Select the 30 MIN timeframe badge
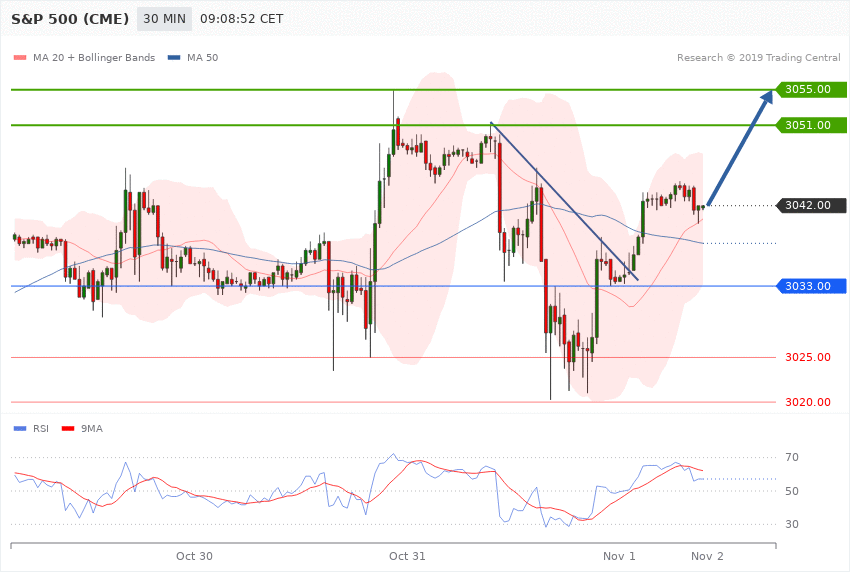The width and height of the screenshot is (850, 576). pos(164,19)
